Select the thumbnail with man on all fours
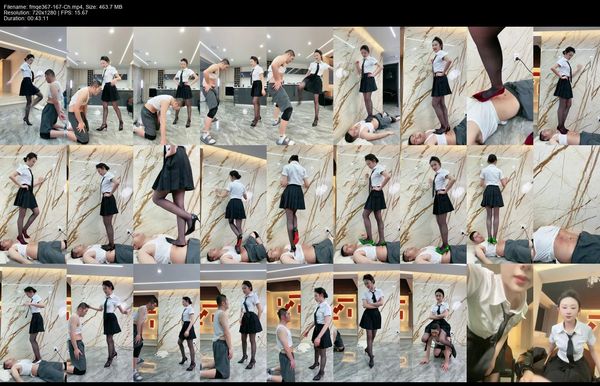Image resolution: width=600 pixels, height=386 pixels. pyautogui.click(x=166, y=86)
